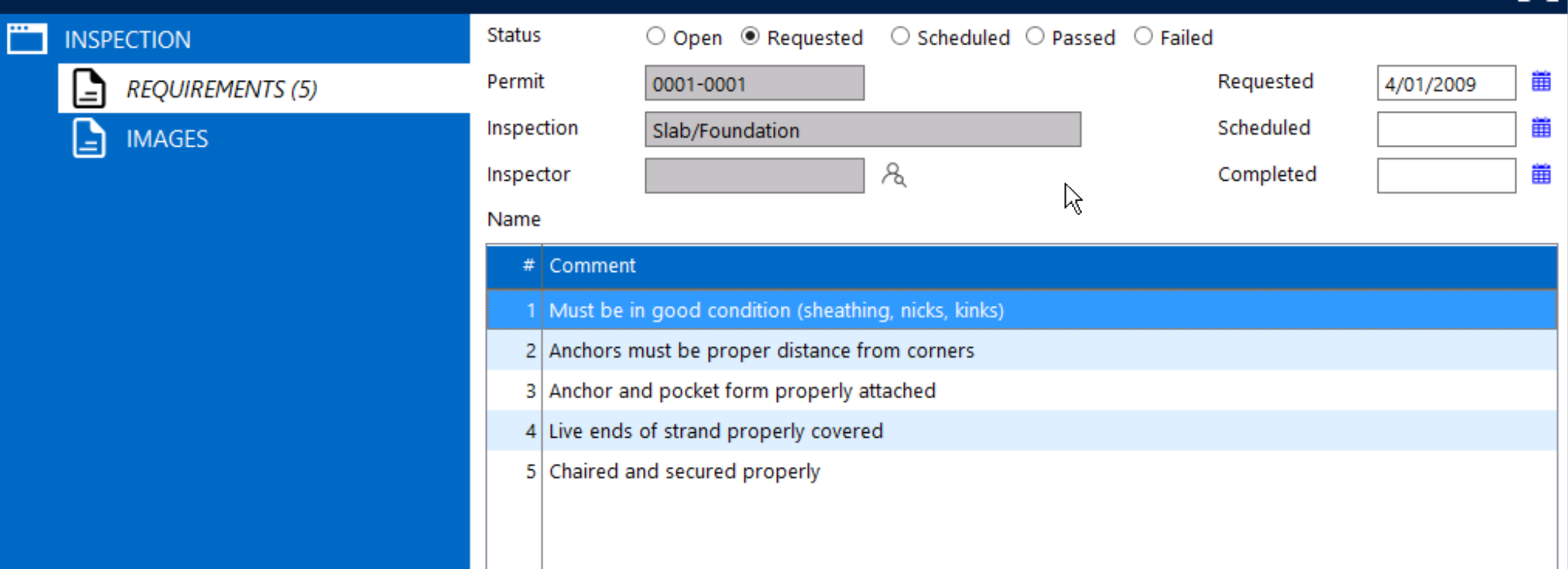Click the Inspection window icon in sidebar
Screen dimensions: 1568x569
coord(27,39)
